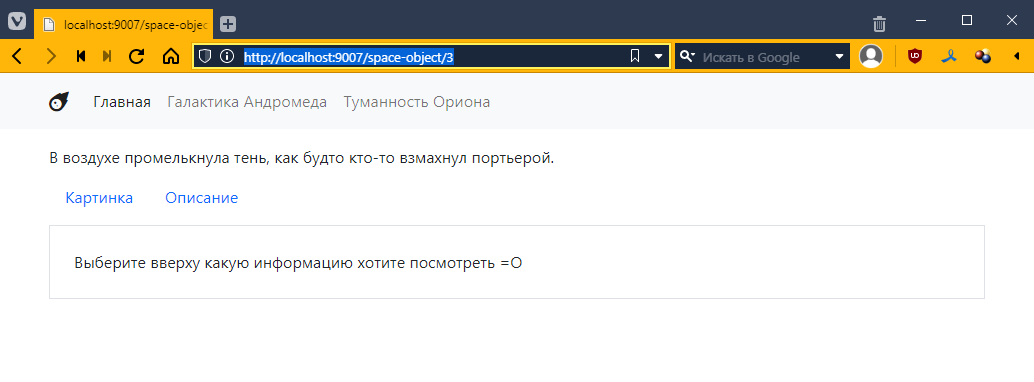Screen dimensions: 1034x382
Task: Toggle the content blocker shield
Action: 205,56
